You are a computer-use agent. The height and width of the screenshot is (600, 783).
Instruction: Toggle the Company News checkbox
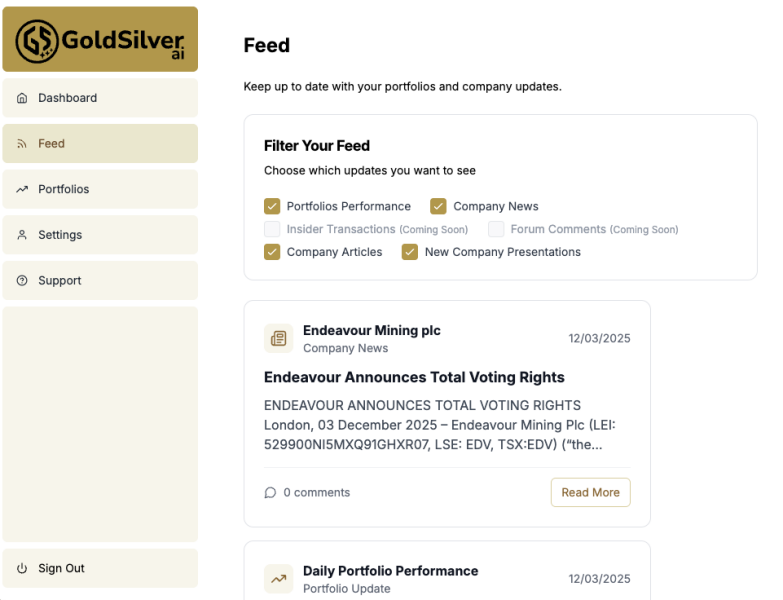438,206
